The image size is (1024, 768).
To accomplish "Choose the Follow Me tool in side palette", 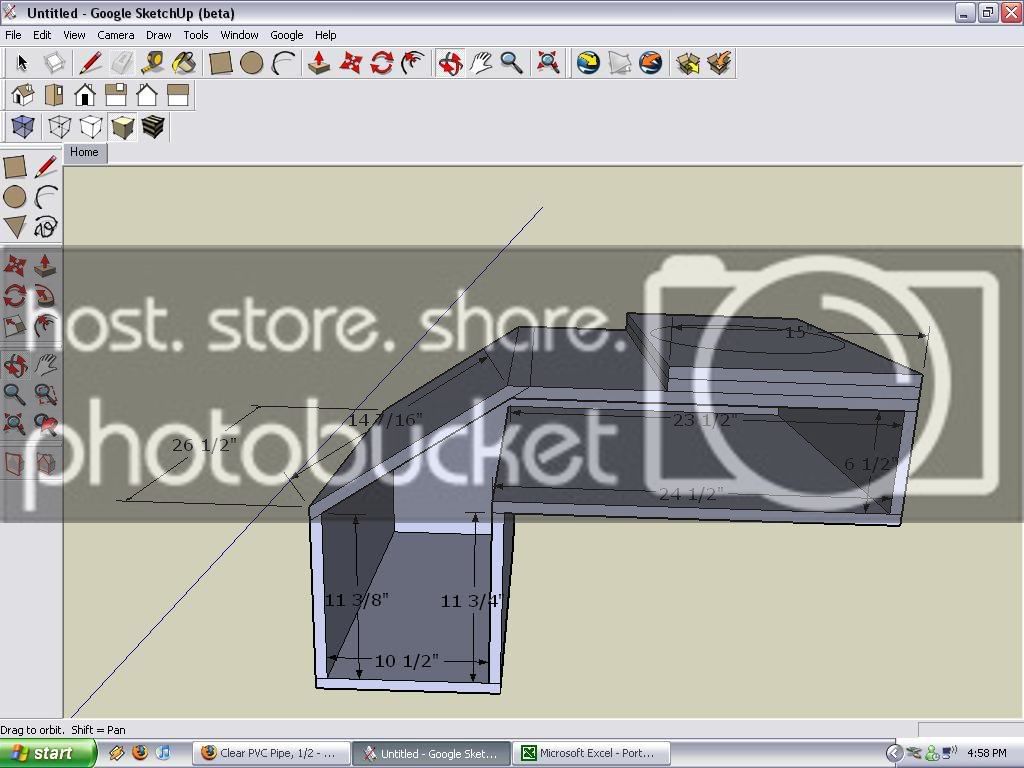I will click(46, 296).
